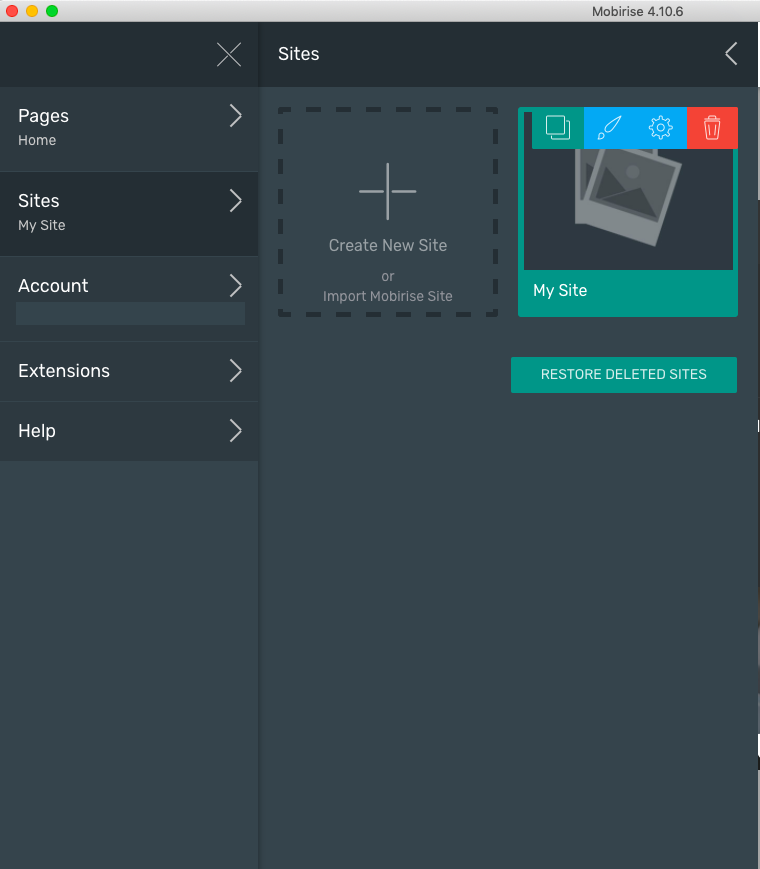
Task: Open the Help menu item
Action: pyautogui.click(x=129, y=431)
